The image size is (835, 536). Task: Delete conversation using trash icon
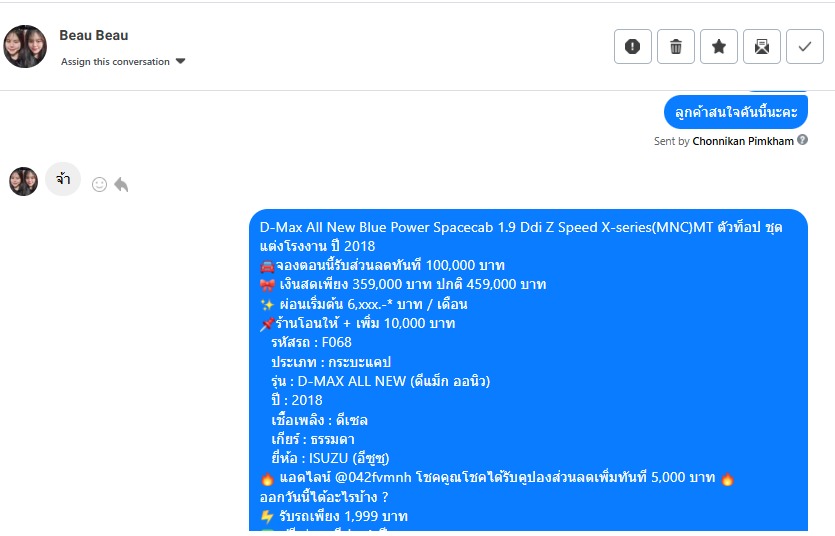point(676,47)
